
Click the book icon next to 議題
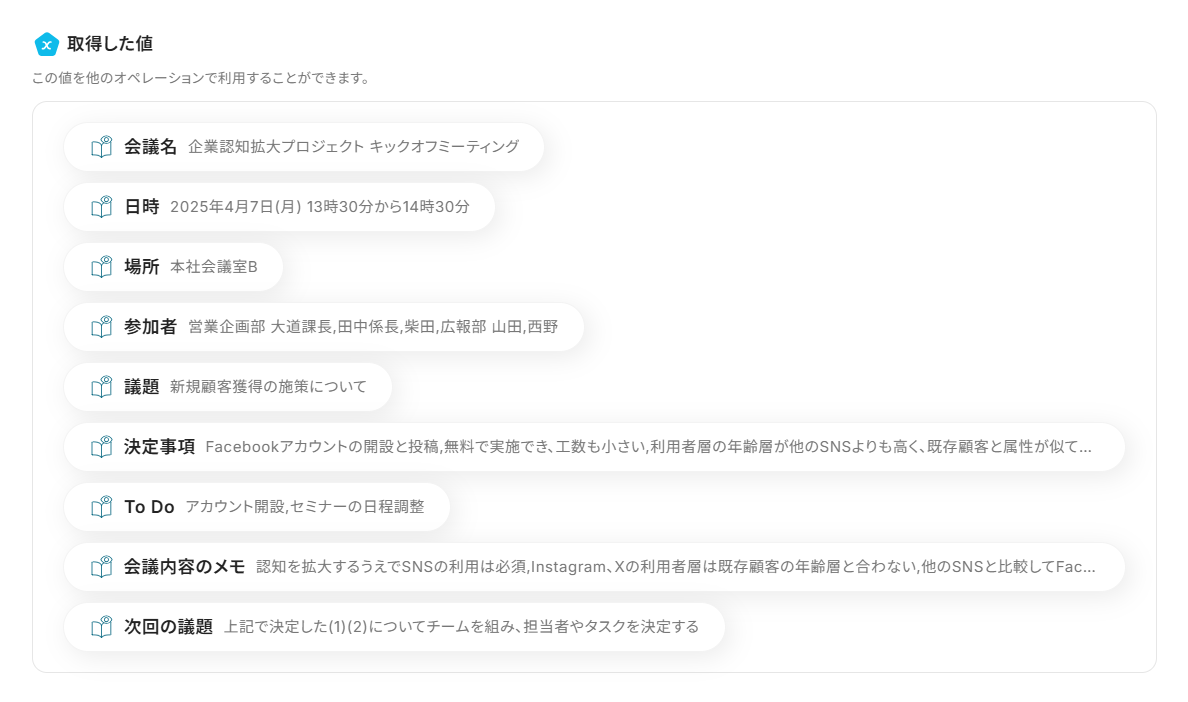pyautogui.click(x=101, y=387)
